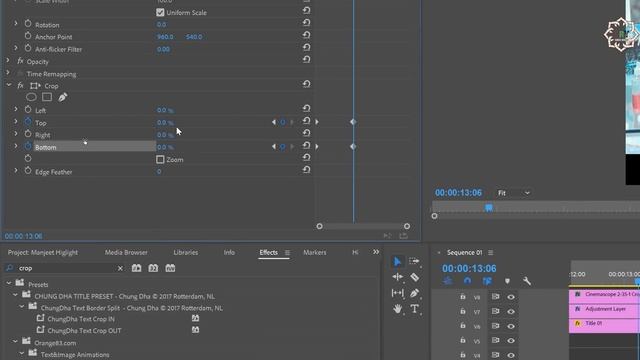Open the Media Browser tab
This screenshot has width=640, height=360.
click(126, 252)
